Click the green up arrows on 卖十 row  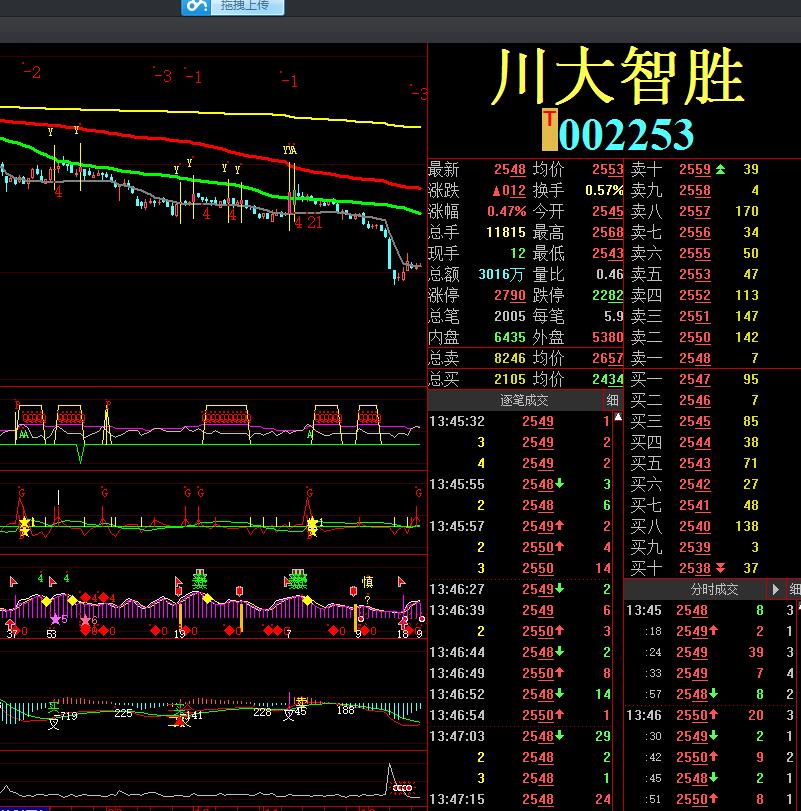pos(720,169)
